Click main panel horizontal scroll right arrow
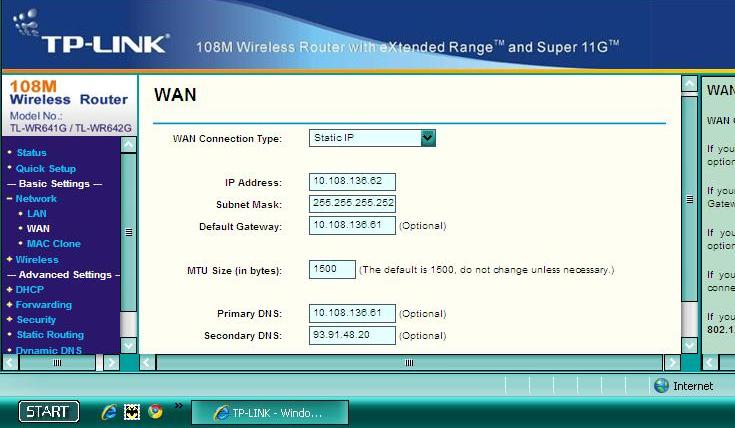Viewport: 735px width, 428px height. click(x=672, y=363)
